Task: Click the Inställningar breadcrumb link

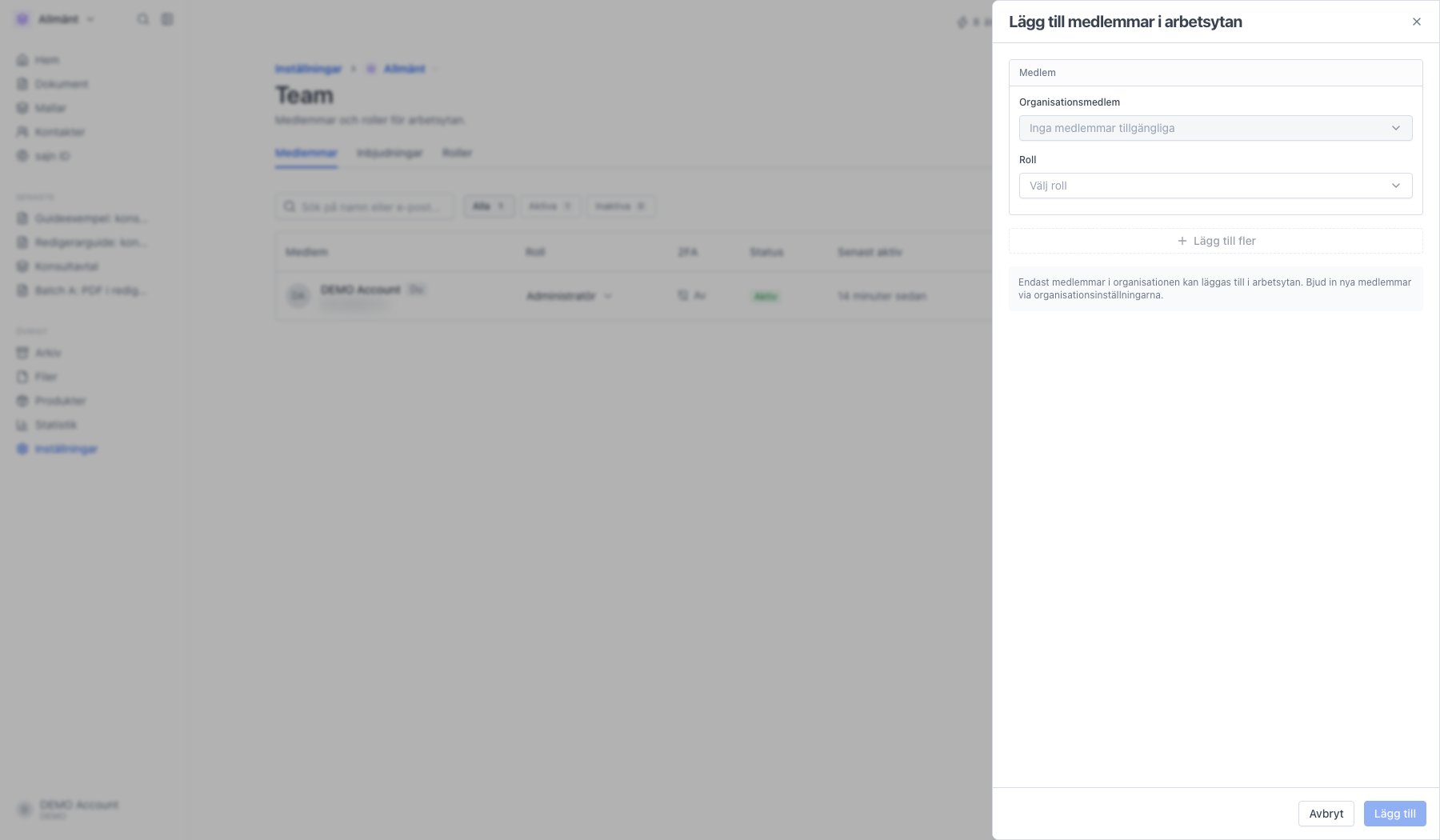Action: tap(309, 69)
